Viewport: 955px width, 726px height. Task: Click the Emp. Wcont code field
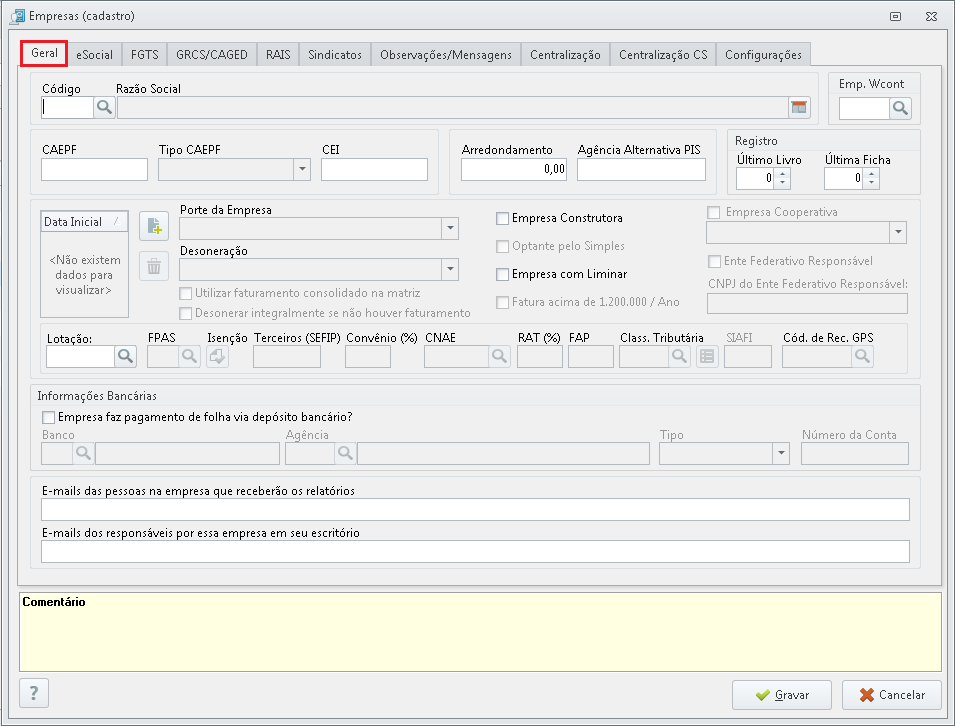[x=864, y=108]
